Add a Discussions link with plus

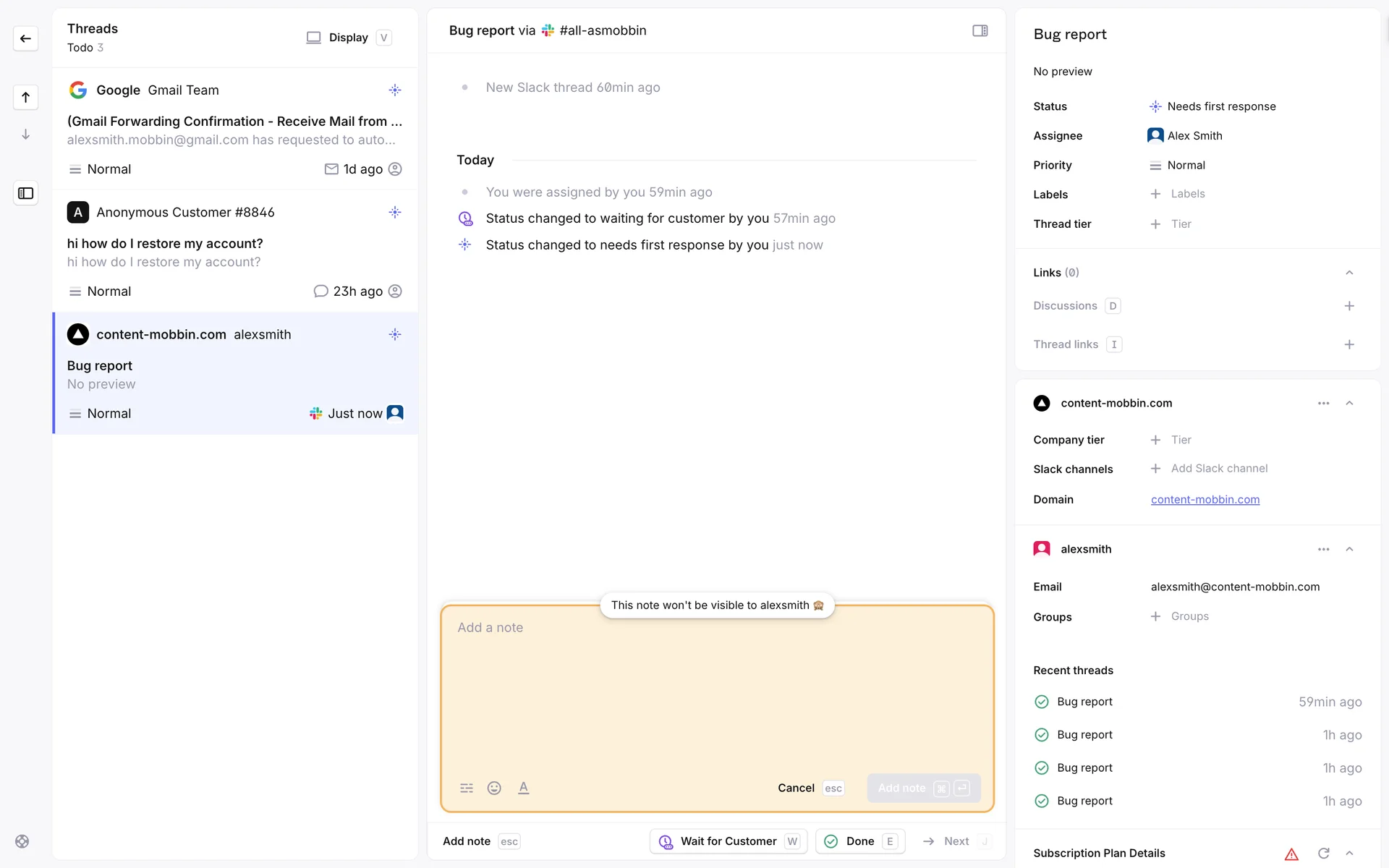click(1348, 306)
